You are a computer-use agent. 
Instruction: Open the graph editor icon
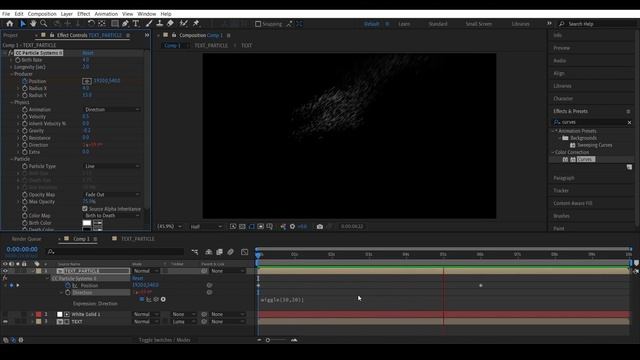(244, 252)
